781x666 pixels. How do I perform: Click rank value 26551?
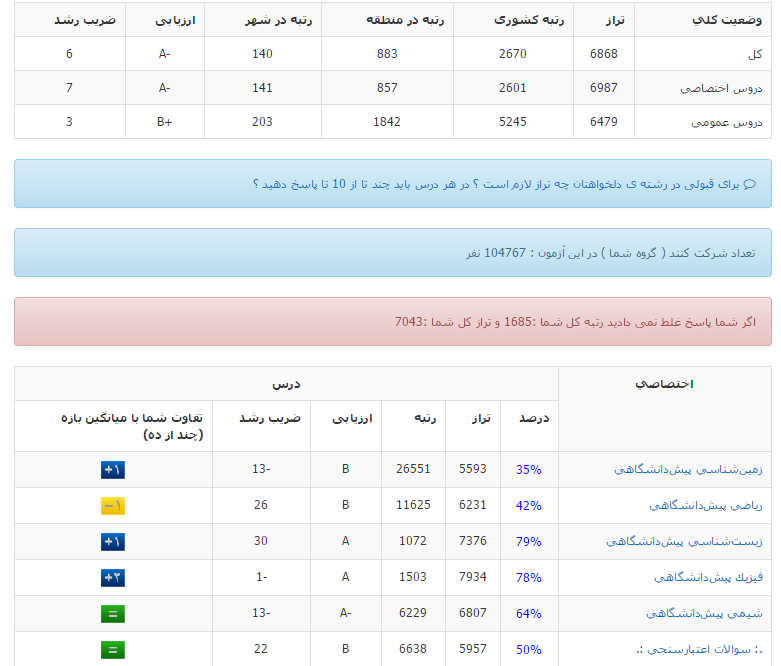coord(413,469)
